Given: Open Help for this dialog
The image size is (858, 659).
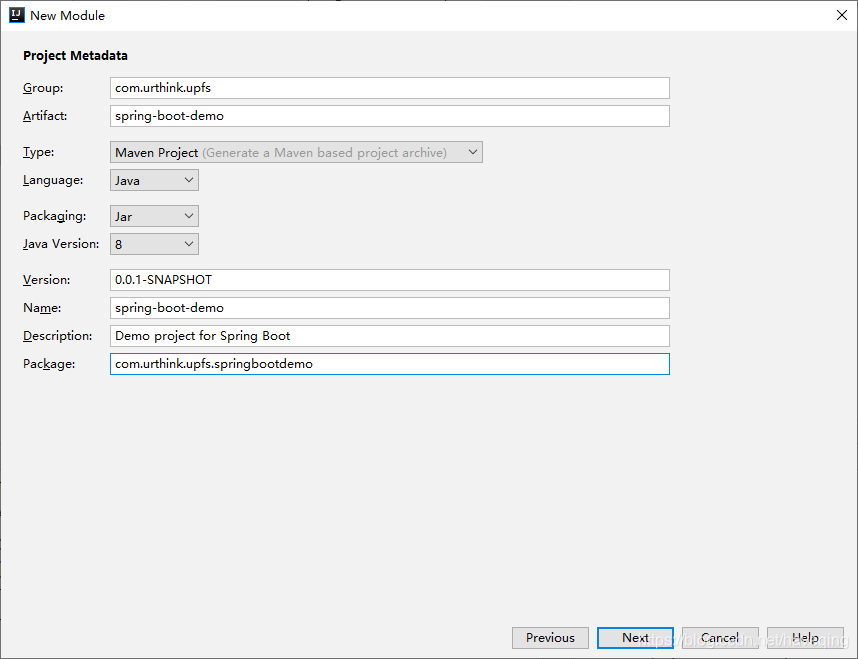Looking at the screenshot, I should [x=805, y=638].
